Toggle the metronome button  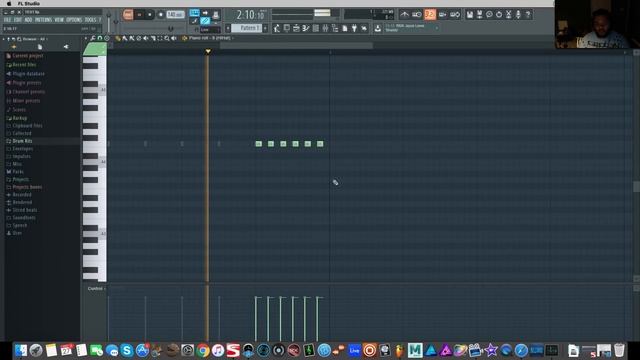(x=404, y=15)
